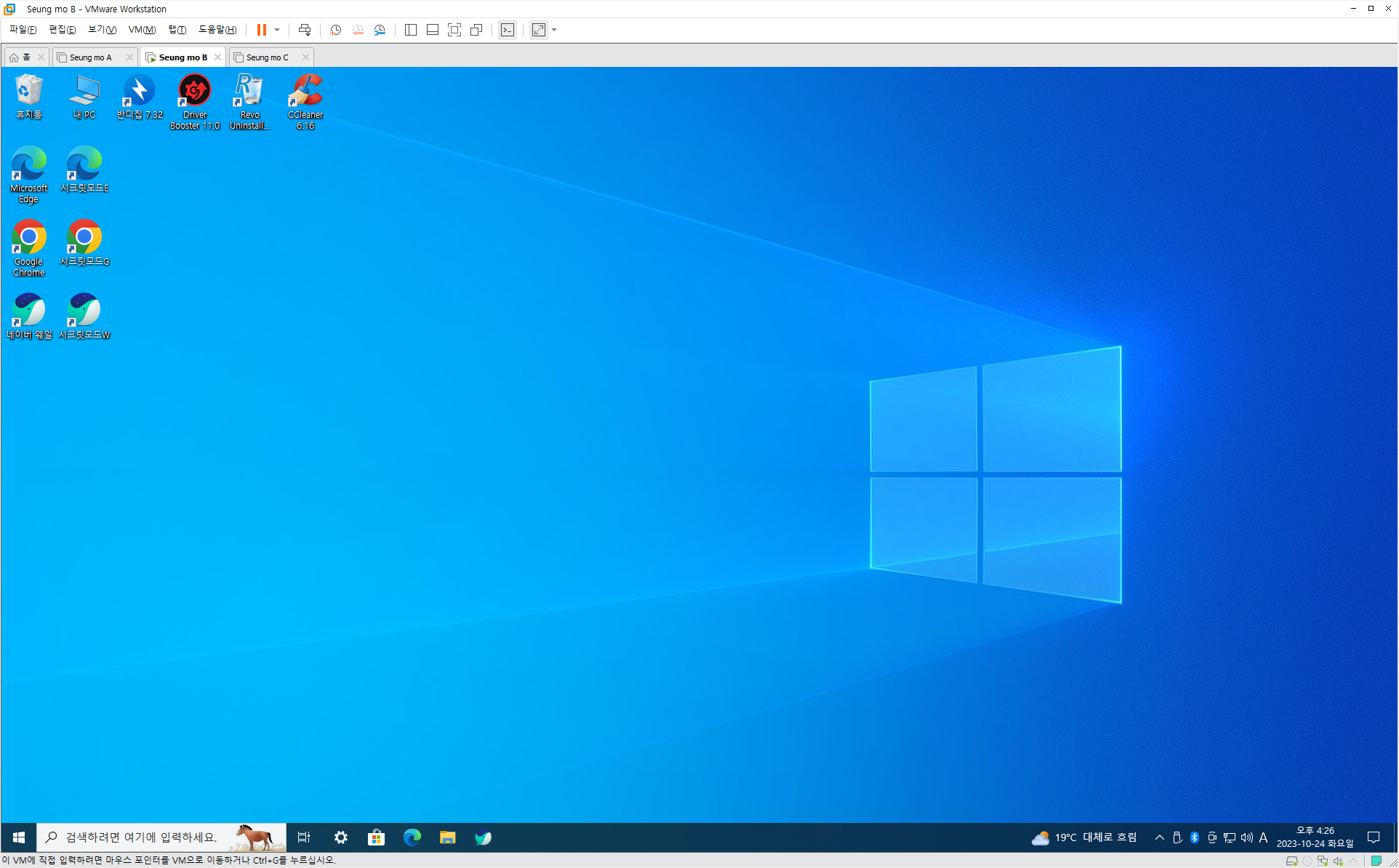The image size is (1399, 868).
Task: Open the power options dropdown arrow
Action: point(277,30)
